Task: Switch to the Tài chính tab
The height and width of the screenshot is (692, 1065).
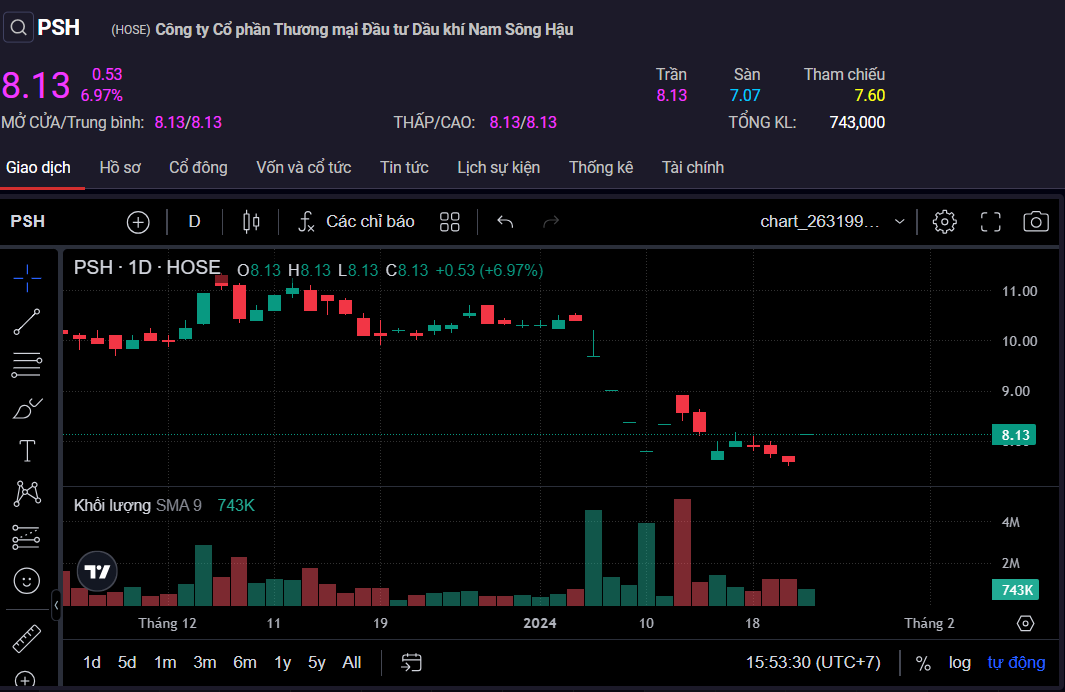Action: [x=692, y=168]
